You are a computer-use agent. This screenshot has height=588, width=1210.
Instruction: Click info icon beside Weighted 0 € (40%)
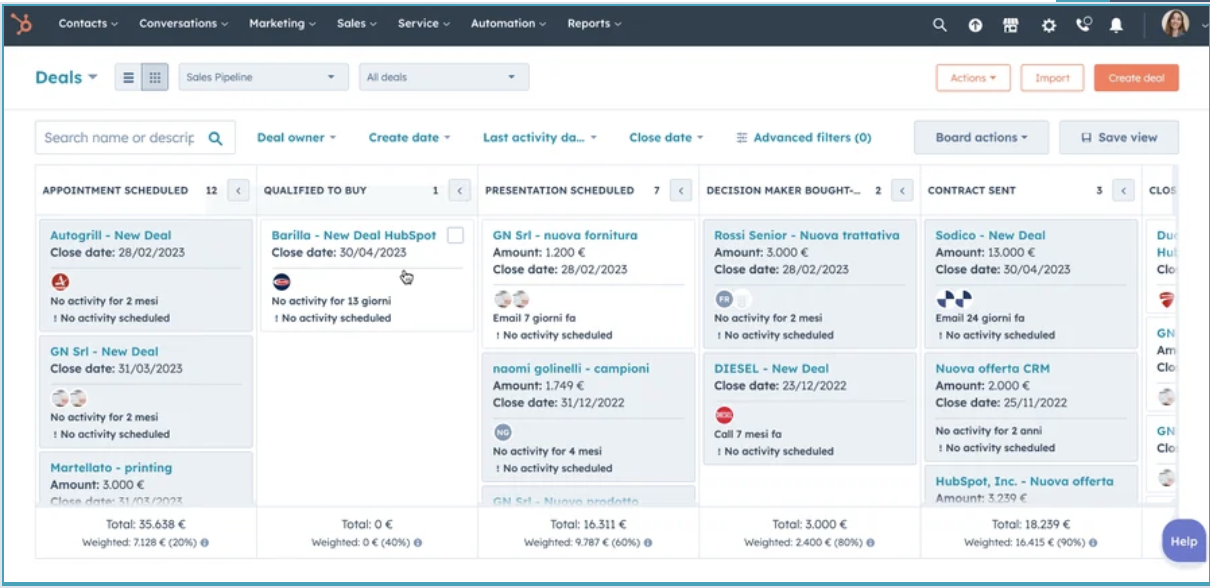click(418, 543)
